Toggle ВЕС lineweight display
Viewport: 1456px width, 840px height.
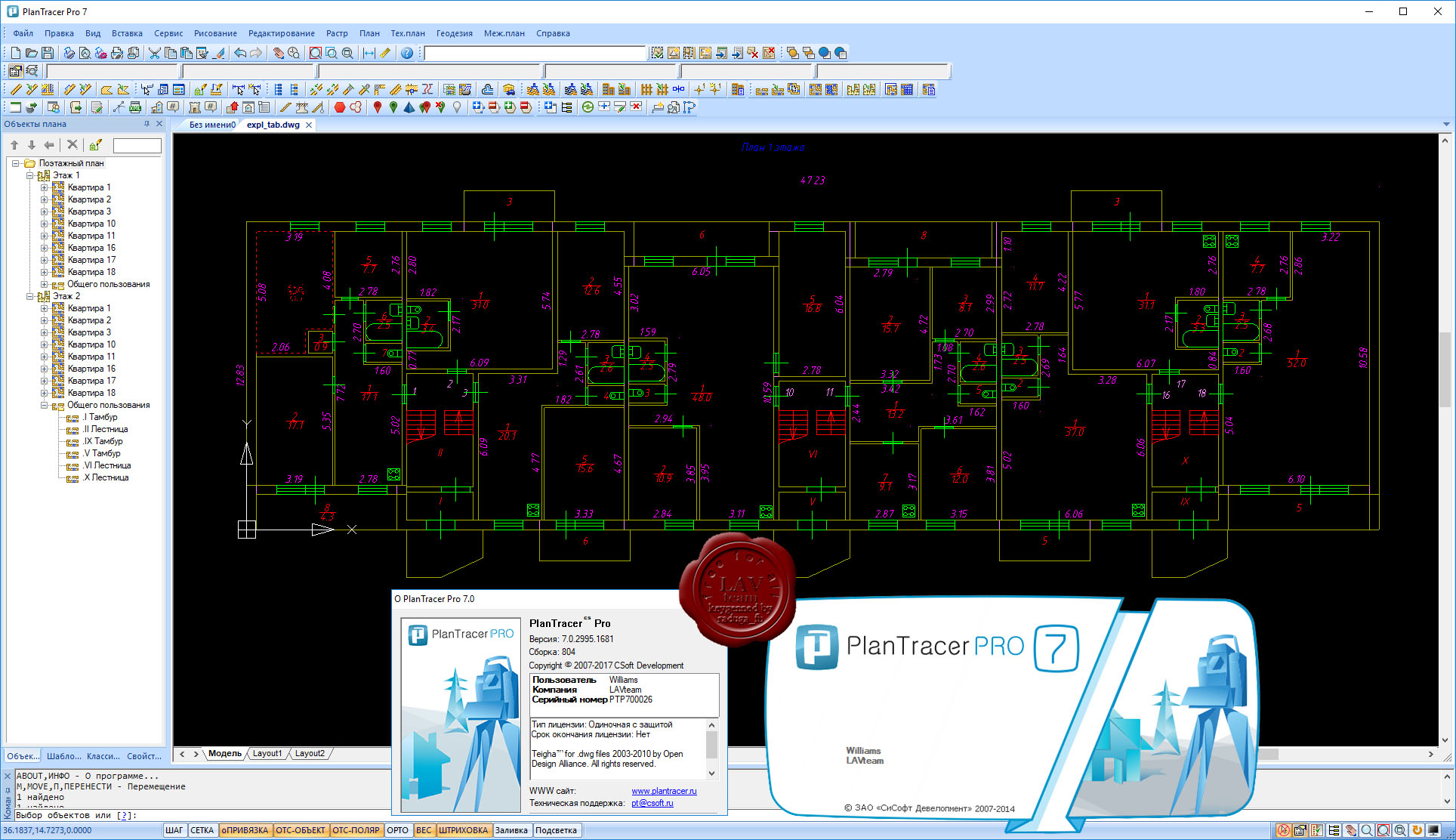424,830
